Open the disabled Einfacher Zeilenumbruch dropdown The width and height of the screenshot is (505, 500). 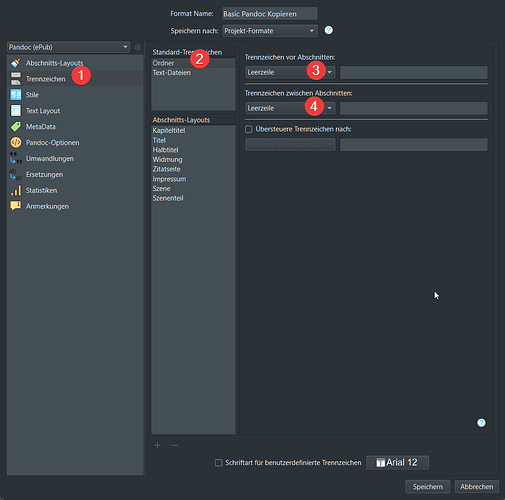coord(290,145)
